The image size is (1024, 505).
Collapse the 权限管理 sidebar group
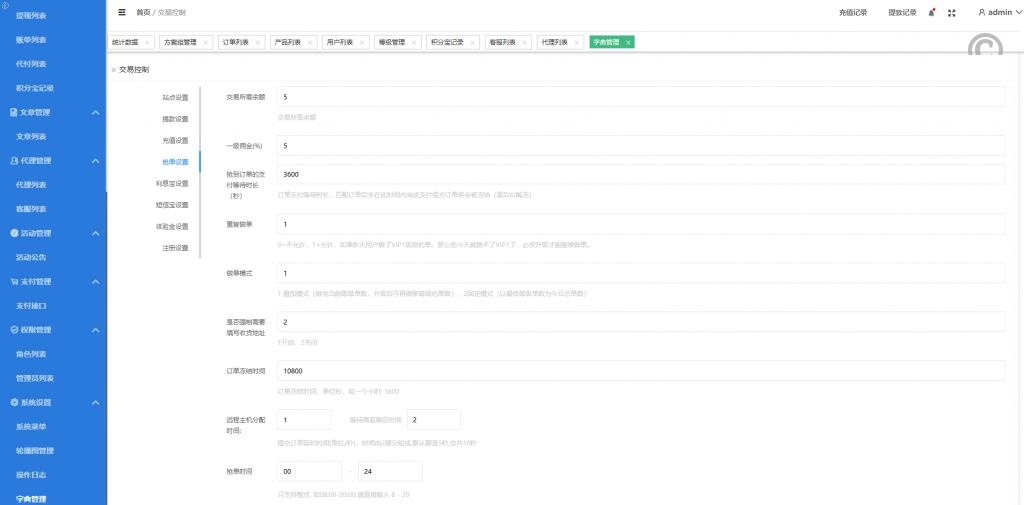(95, 330)
